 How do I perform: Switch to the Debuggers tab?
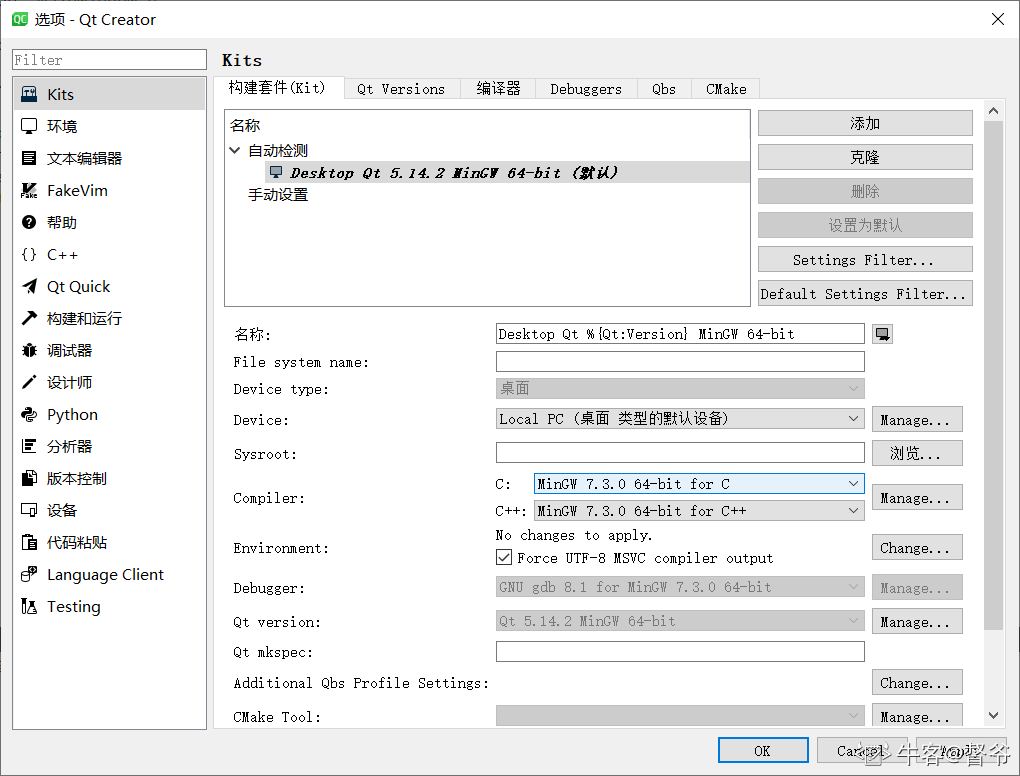point(586,89)
